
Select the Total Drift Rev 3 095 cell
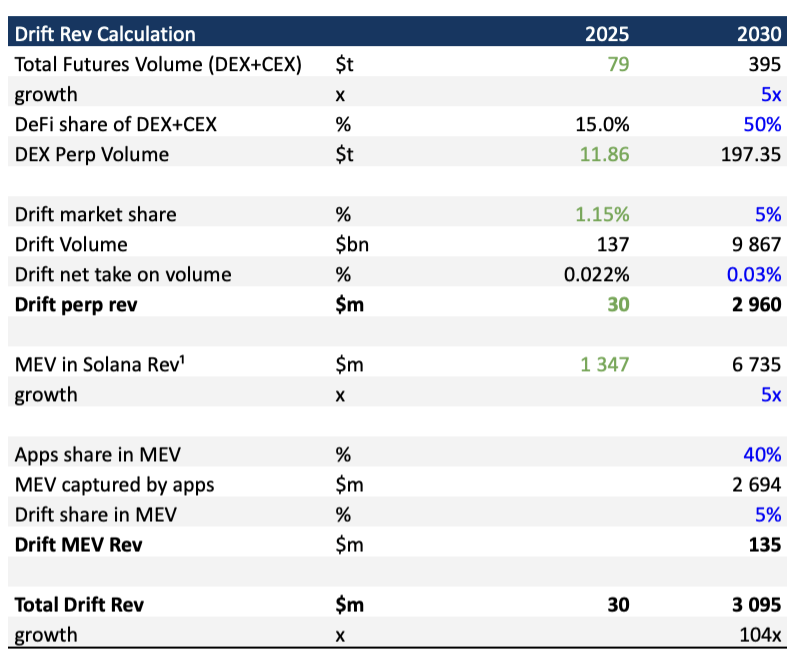(756, 605)
